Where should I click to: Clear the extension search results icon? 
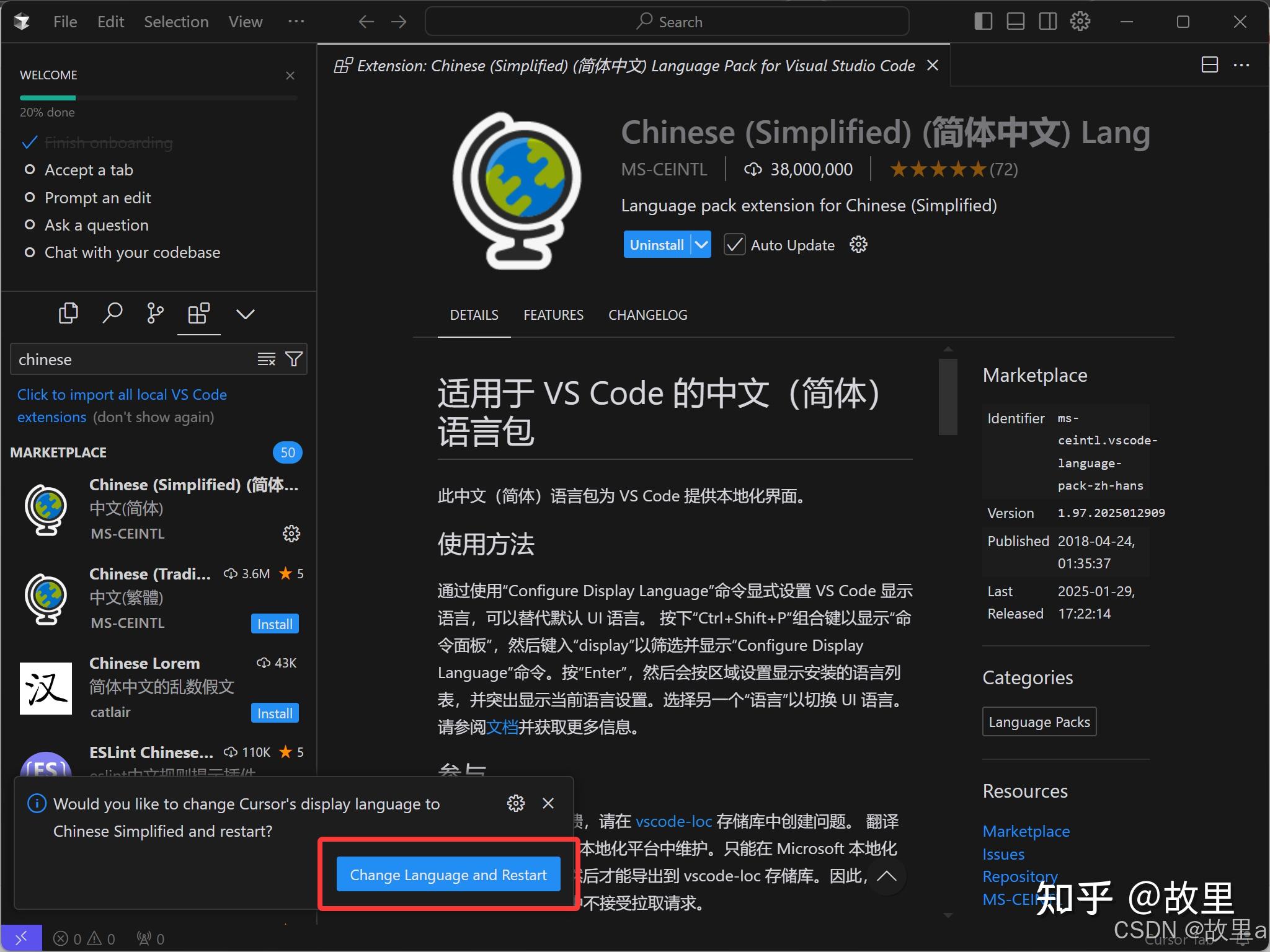pyautogui.click(x=266, y=359)
